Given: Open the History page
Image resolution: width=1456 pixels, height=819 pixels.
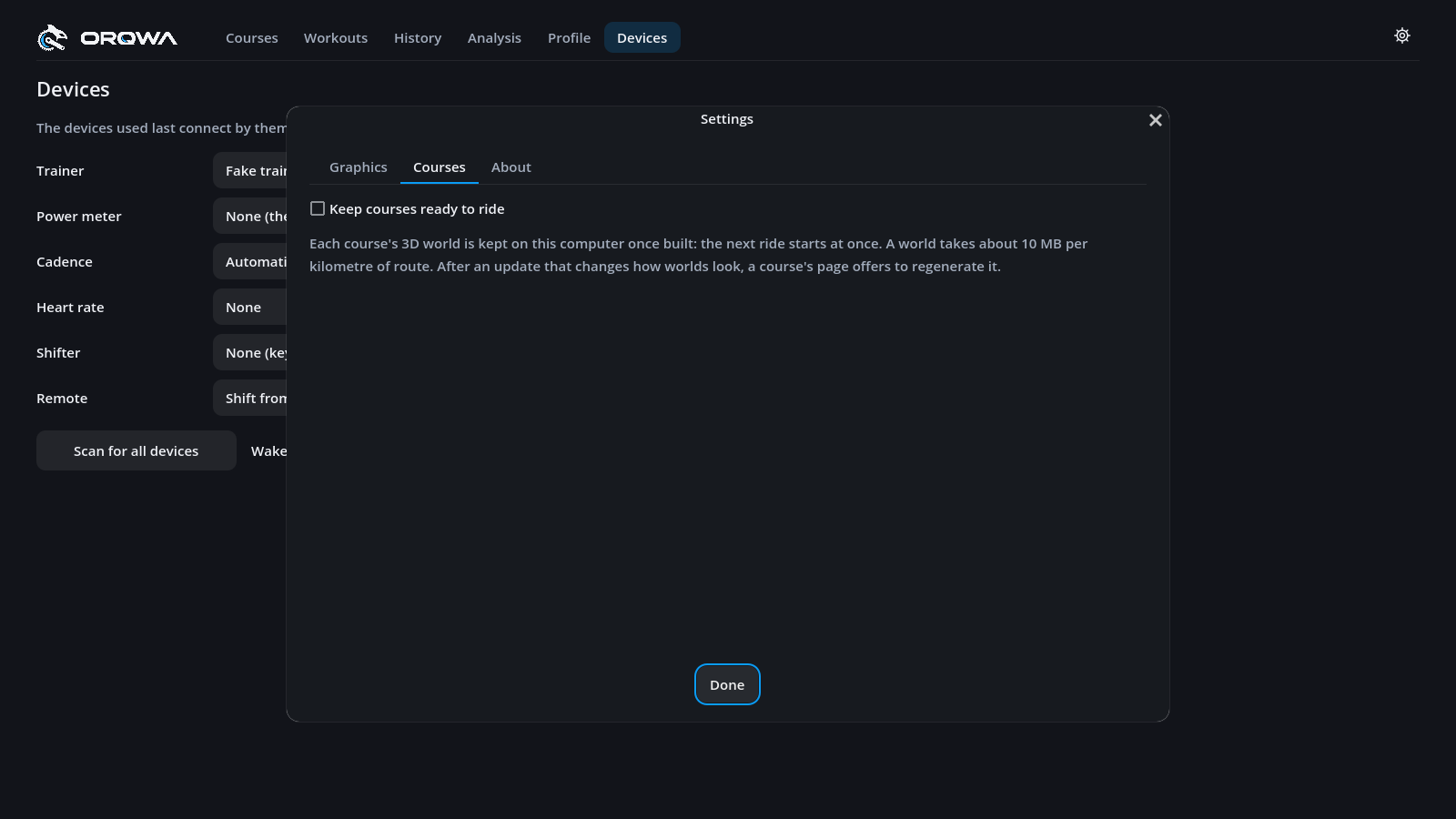Looking at the screenshot, I should [x=418, y=37].
